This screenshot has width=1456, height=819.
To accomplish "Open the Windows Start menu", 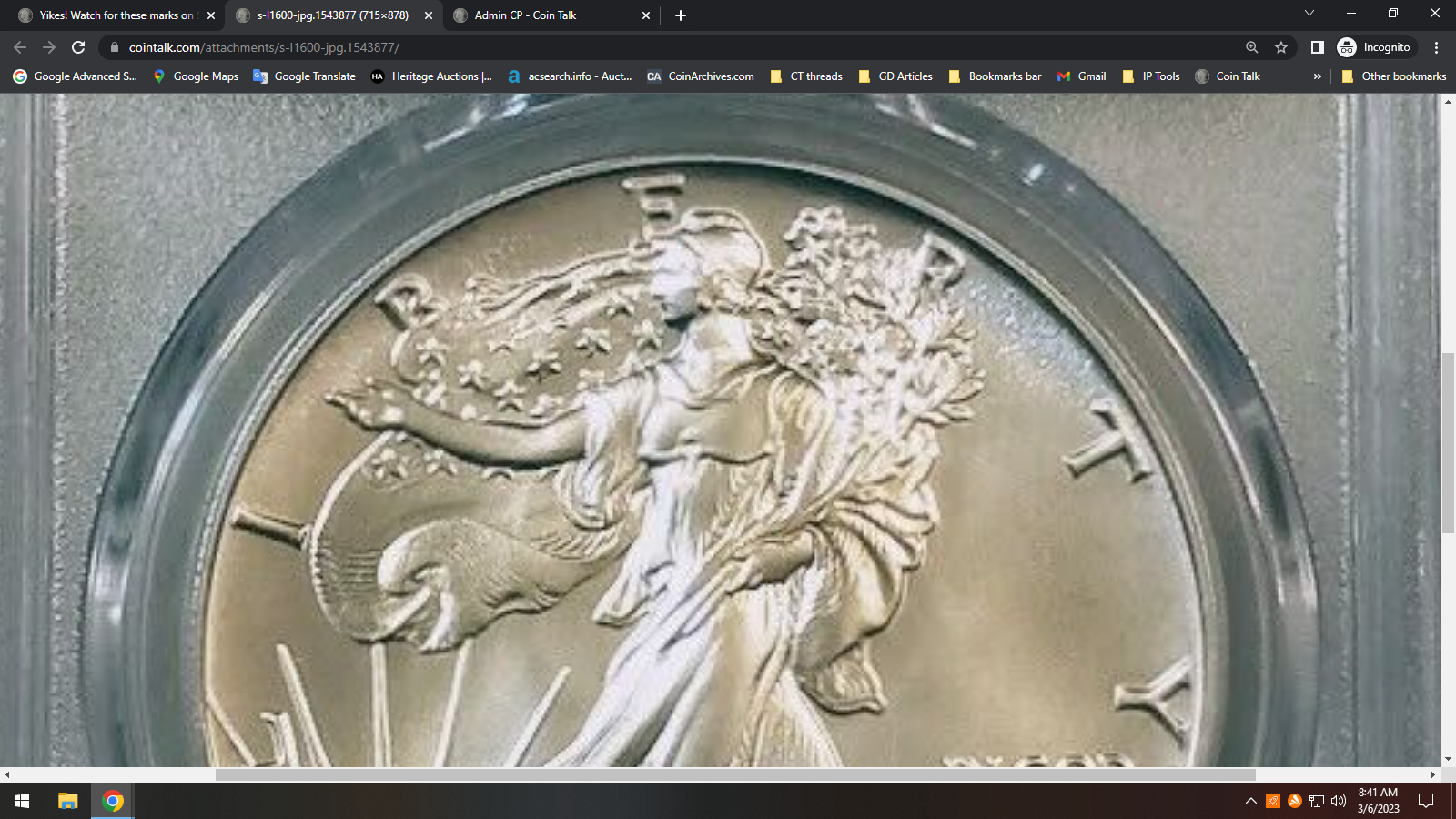I will point(22,801).
